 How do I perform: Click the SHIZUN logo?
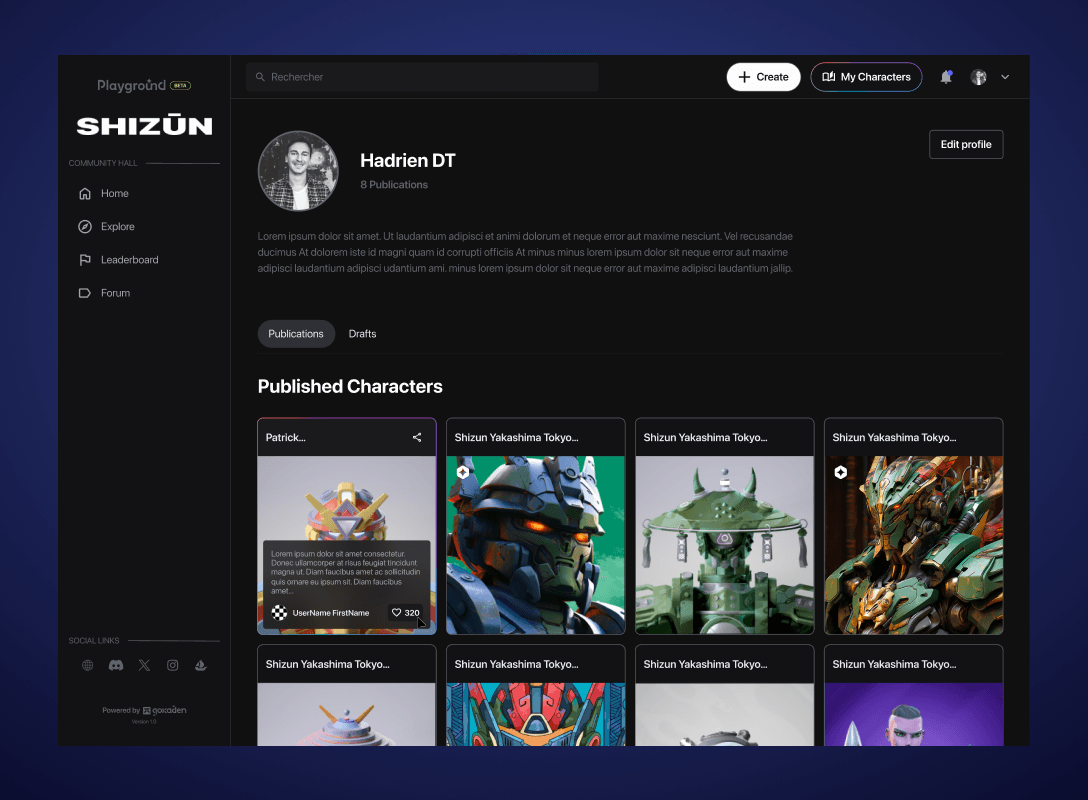click(x=144, y=126)
